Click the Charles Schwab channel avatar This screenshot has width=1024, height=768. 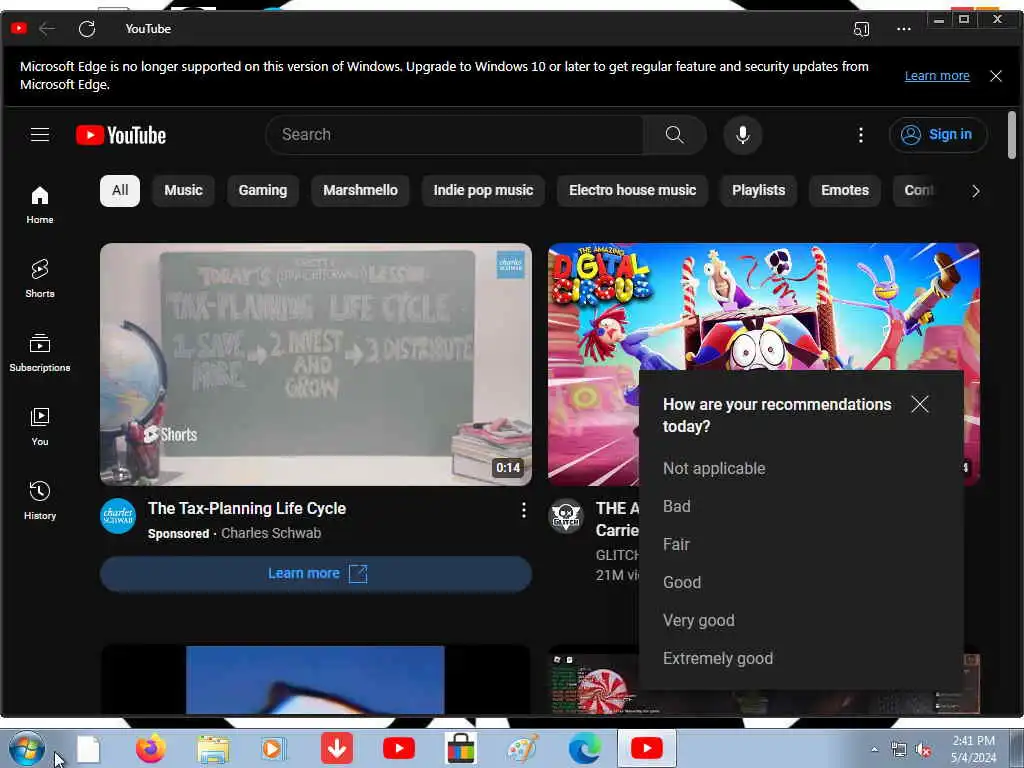coord(118,516)
